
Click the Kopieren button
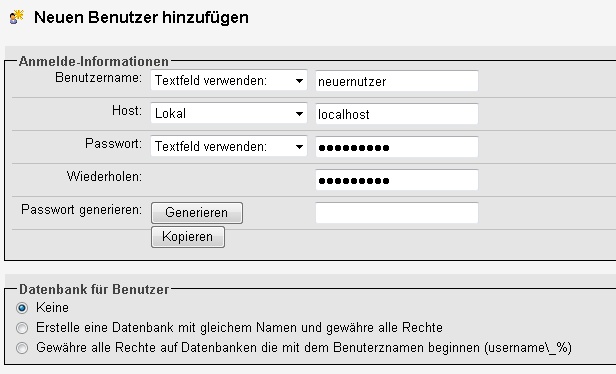click(188, 237)
